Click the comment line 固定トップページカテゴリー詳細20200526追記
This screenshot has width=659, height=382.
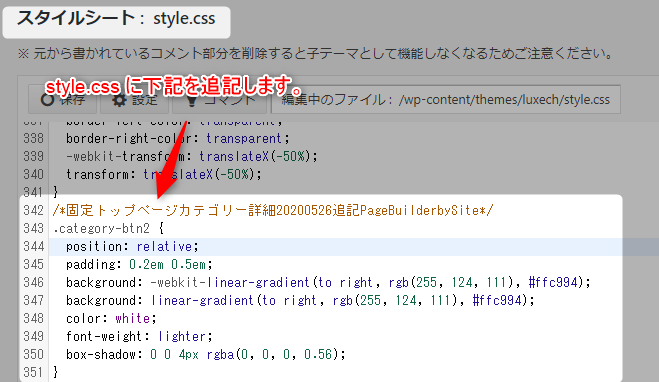(273, 210)
